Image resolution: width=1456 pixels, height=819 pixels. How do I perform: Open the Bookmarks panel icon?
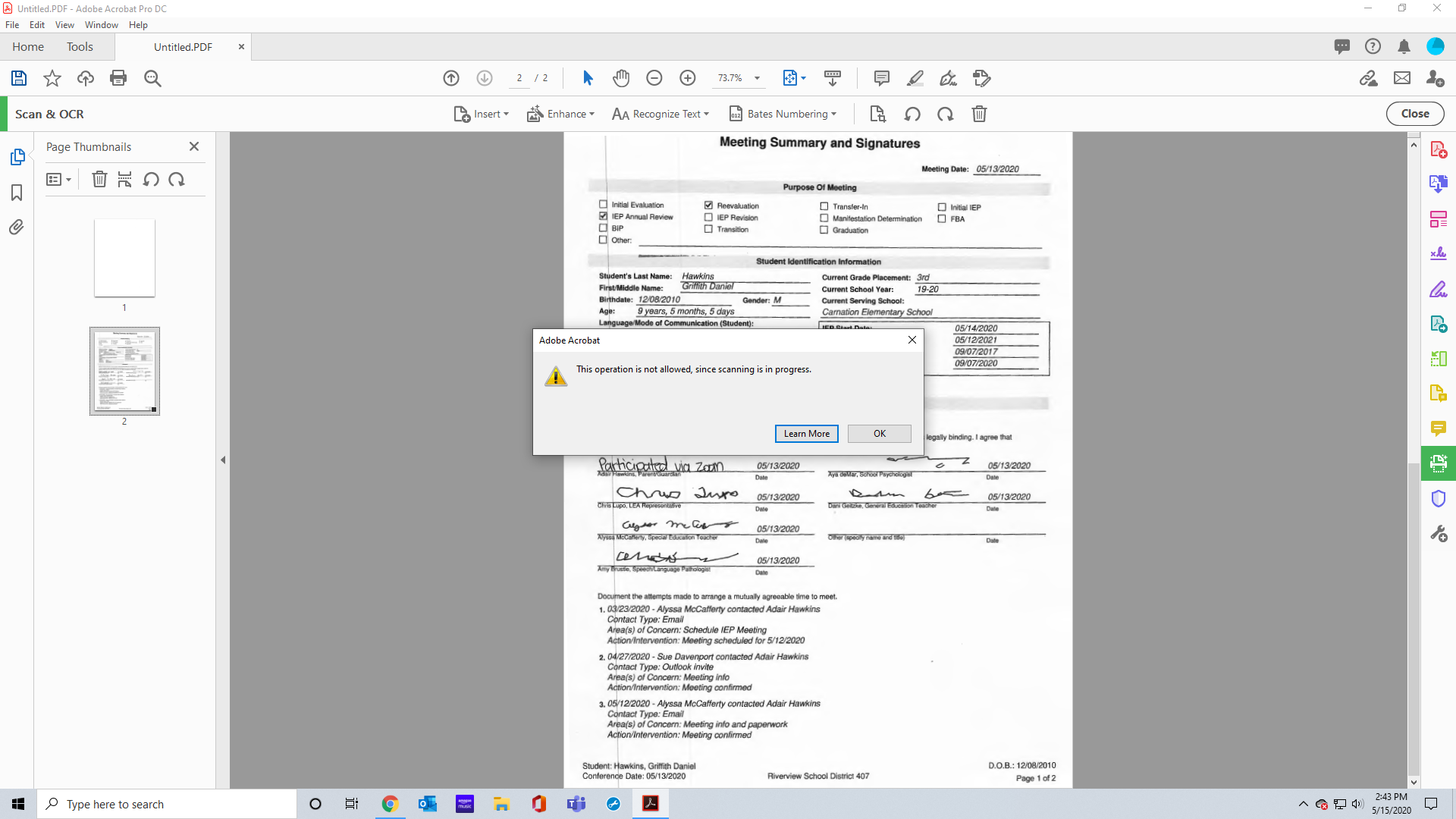[17, 193]
